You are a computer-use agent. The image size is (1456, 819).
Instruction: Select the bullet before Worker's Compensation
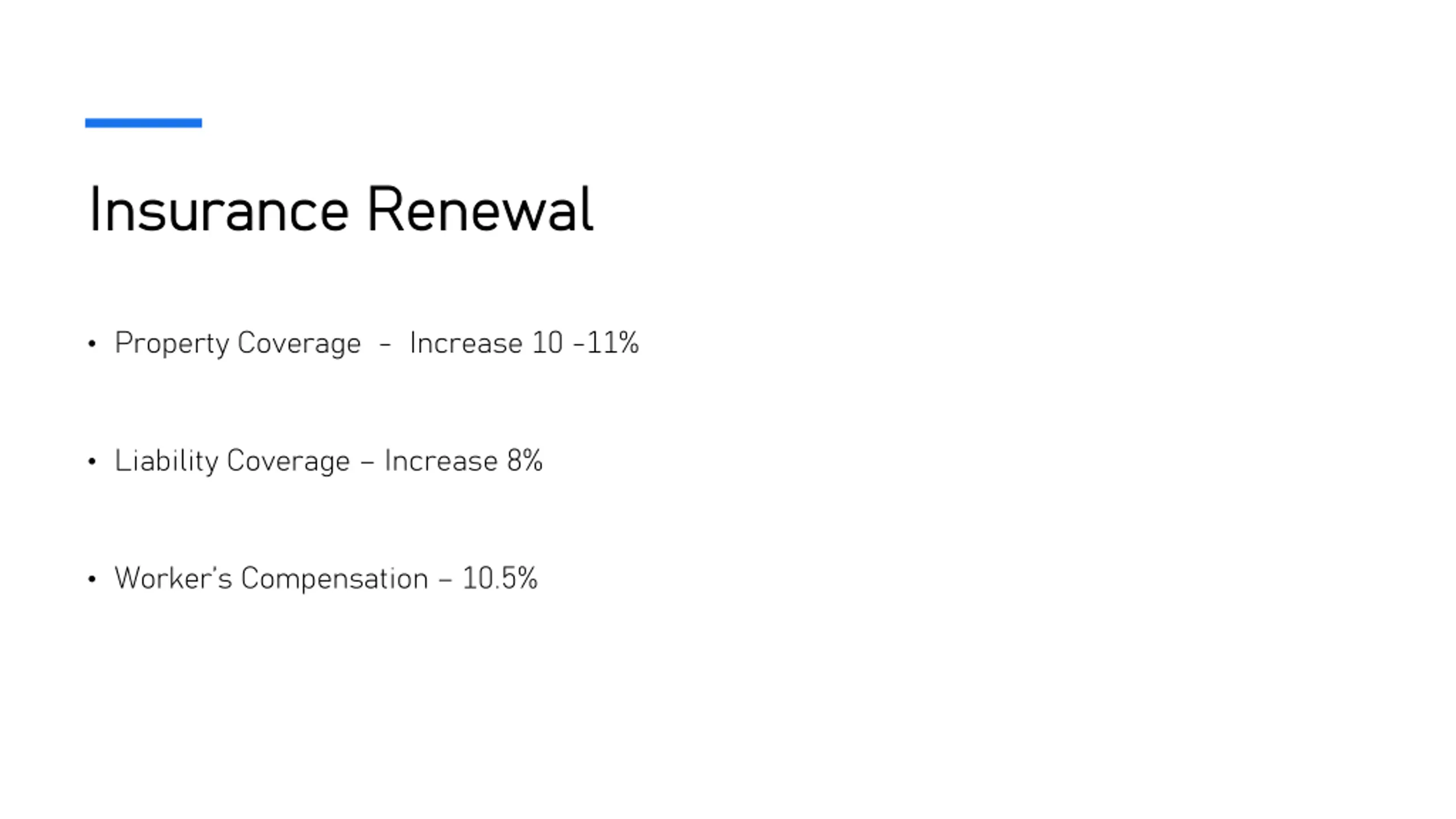[92, 579]
